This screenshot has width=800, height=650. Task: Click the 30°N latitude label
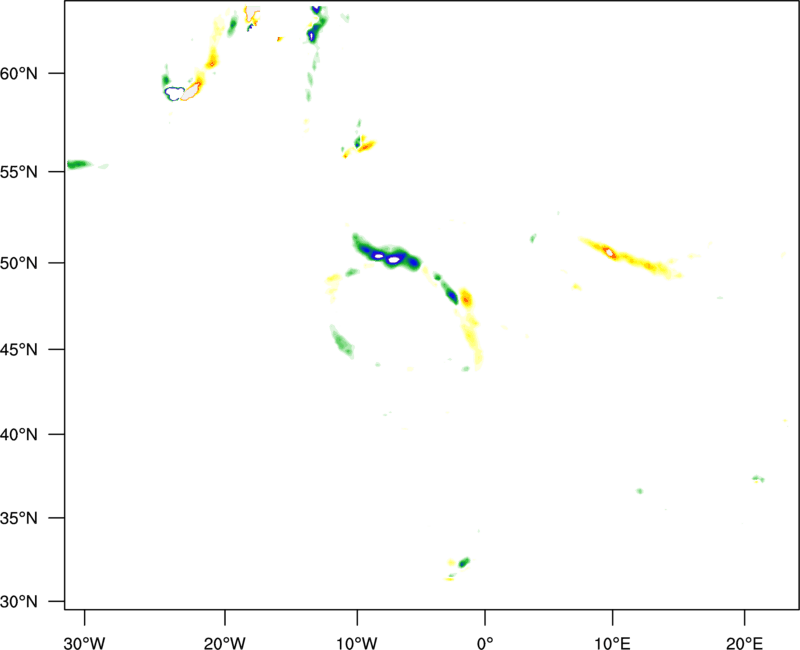pyautogui.click(x=19, y=602)
